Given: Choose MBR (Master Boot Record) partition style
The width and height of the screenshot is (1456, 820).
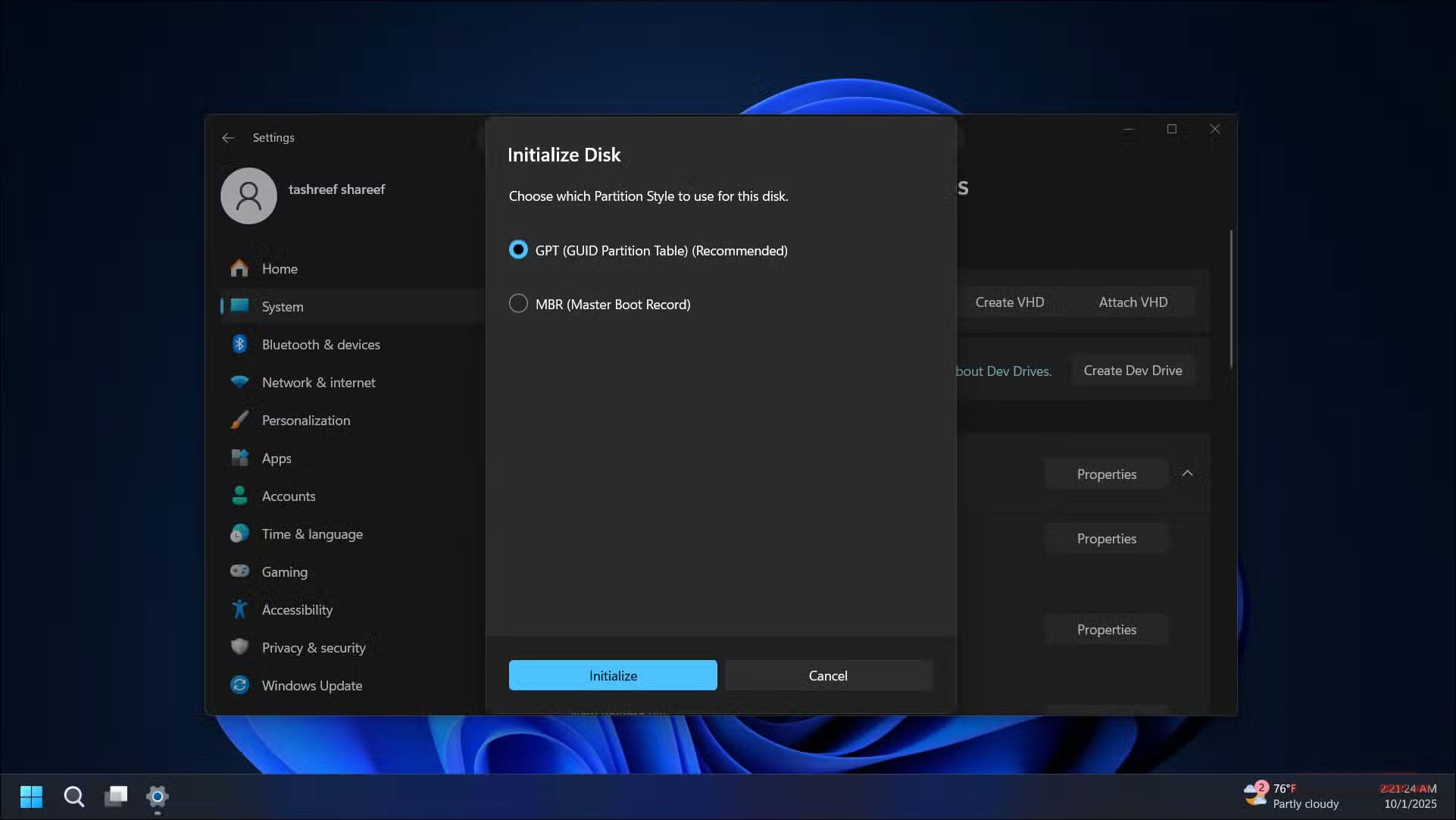Looking at the screenshot, I should 518,303.
